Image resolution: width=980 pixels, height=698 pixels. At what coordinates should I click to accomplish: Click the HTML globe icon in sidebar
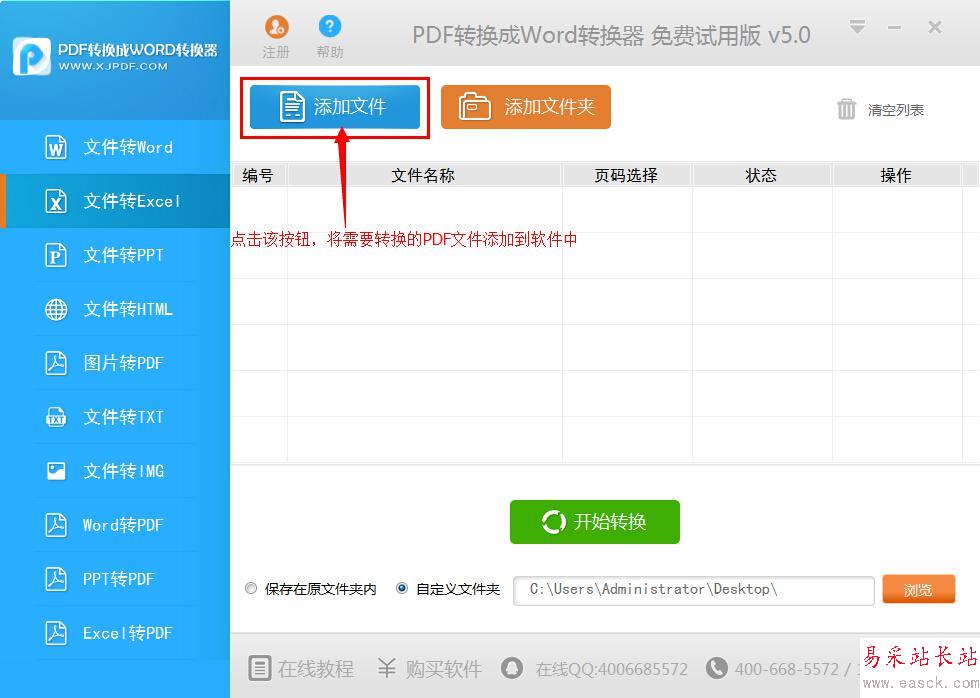point(56,309)
